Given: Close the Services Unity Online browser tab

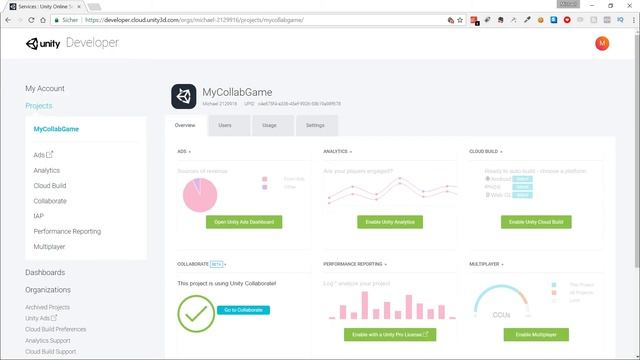Looking at the screenshot, I should point(79,7).
